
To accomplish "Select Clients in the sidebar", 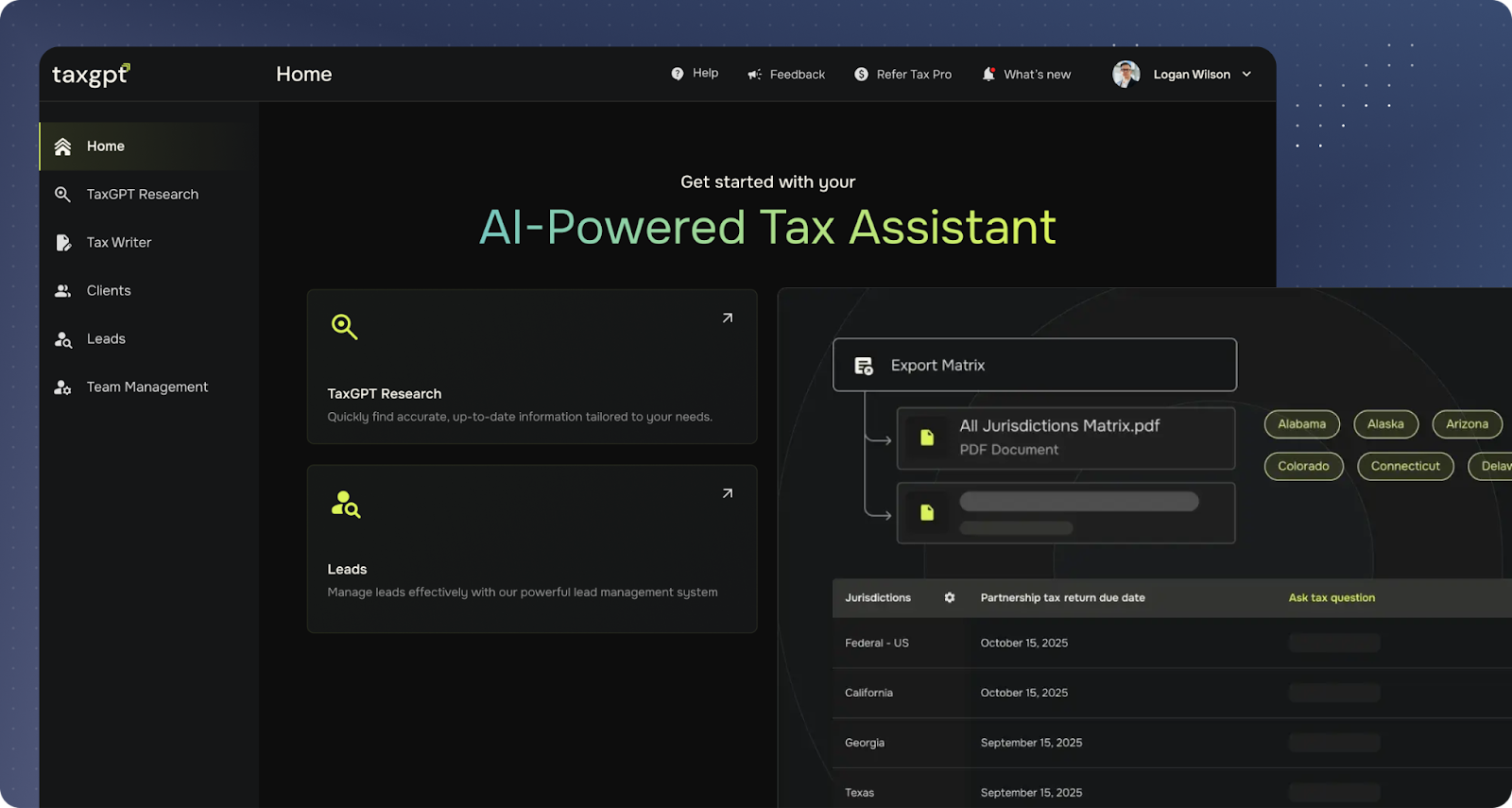I will (149, 291).
